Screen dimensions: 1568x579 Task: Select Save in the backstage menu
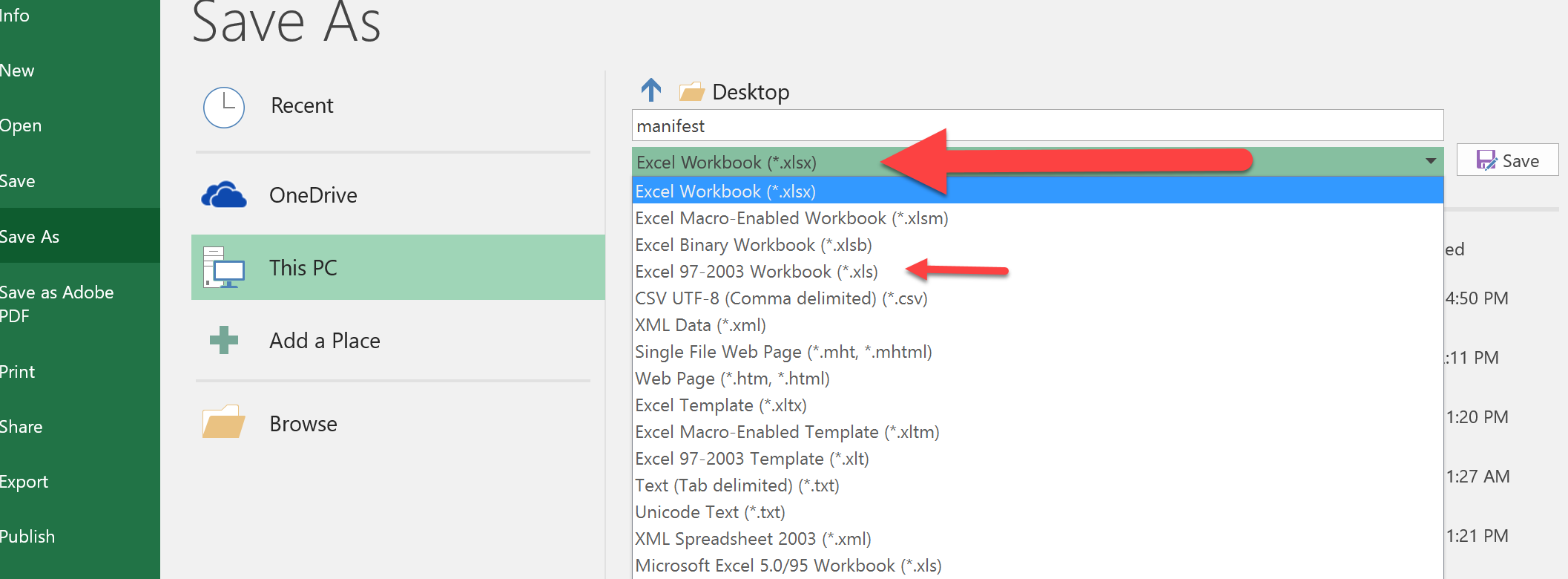click(x=18, y=181)
